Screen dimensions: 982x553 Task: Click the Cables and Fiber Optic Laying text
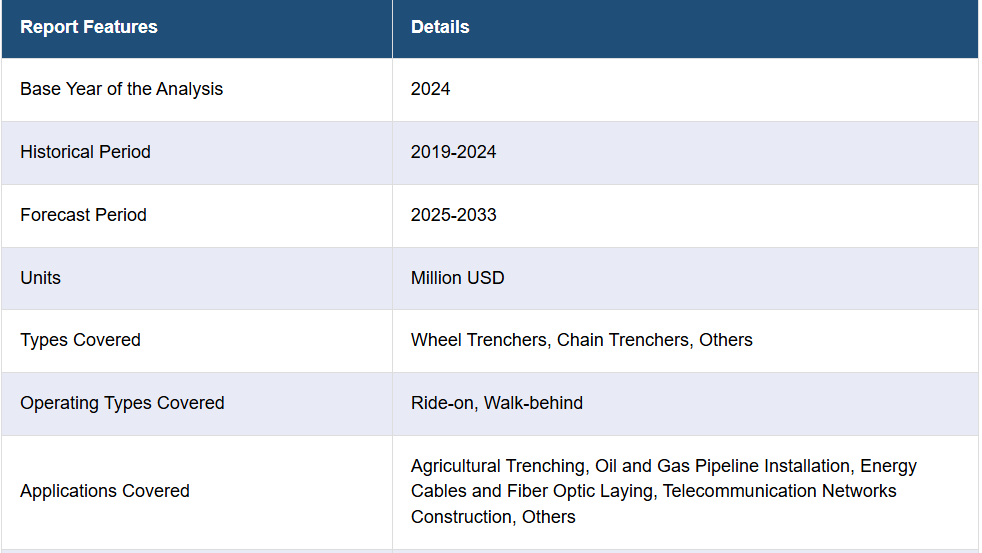coord(532,491)
